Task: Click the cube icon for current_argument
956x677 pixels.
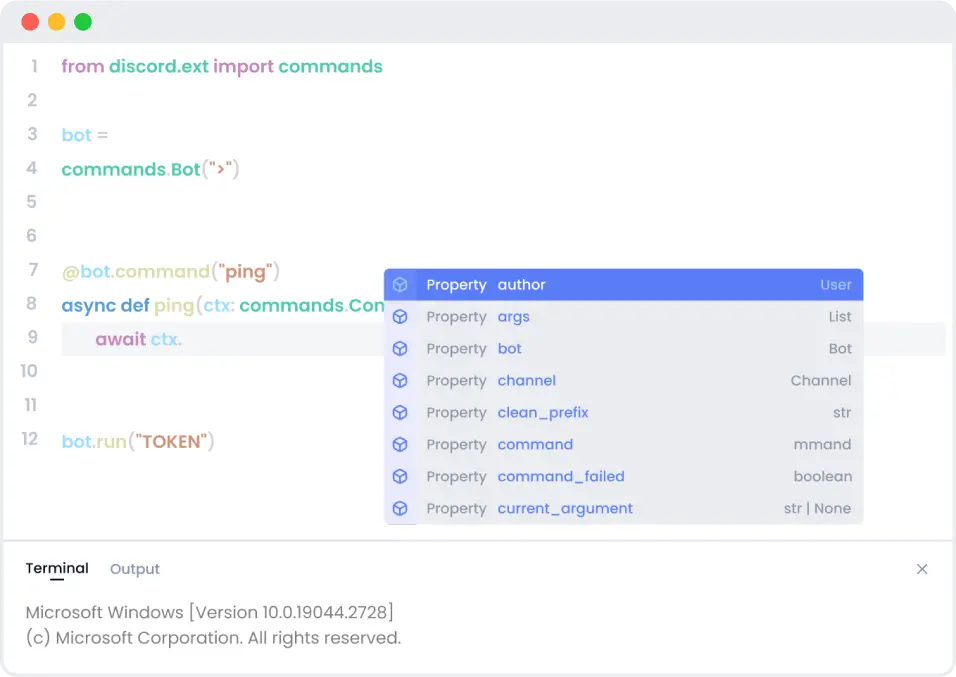Action: [x=400, y=509]
